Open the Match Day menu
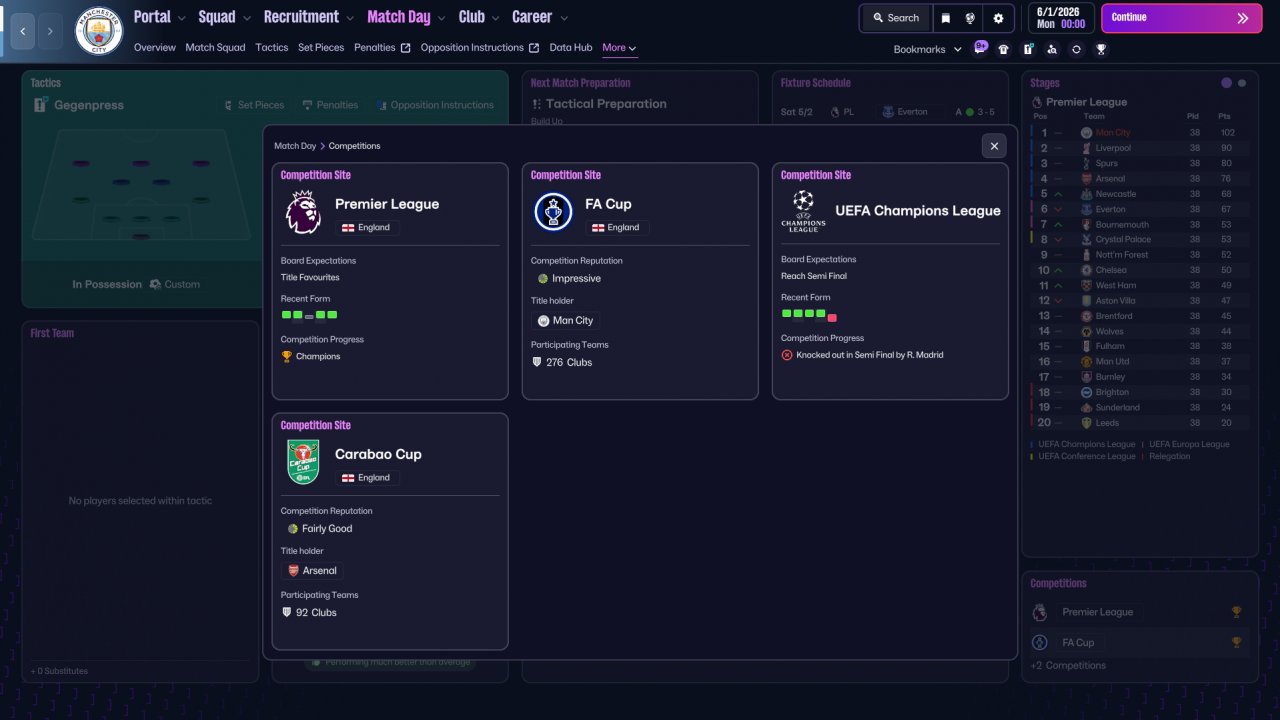 tap(399, 17)
